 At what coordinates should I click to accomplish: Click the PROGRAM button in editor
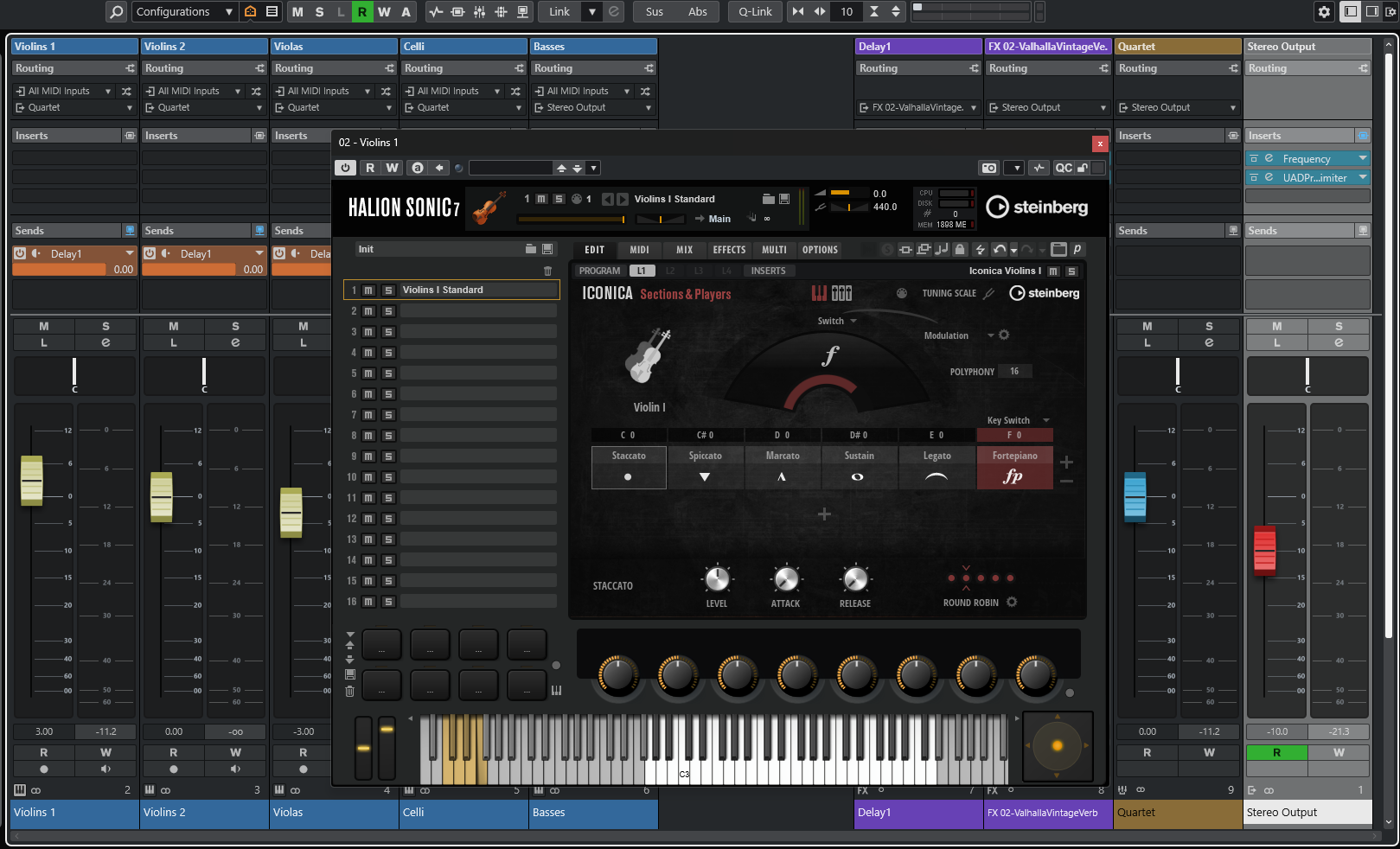tap(599, 271)
